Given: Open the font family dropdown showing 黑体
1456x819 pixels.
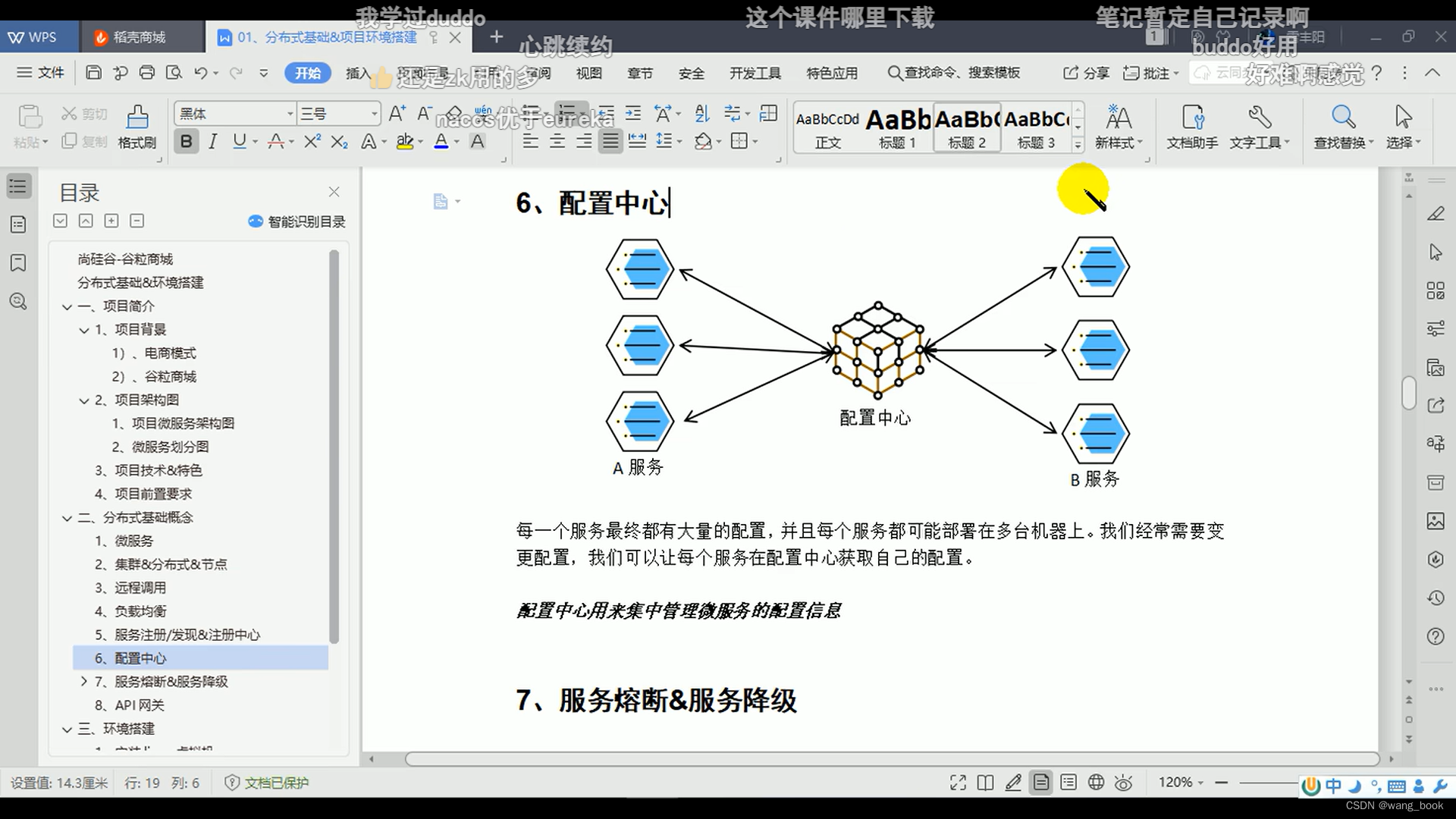Looking at the screenshot, I should [292, 113].
